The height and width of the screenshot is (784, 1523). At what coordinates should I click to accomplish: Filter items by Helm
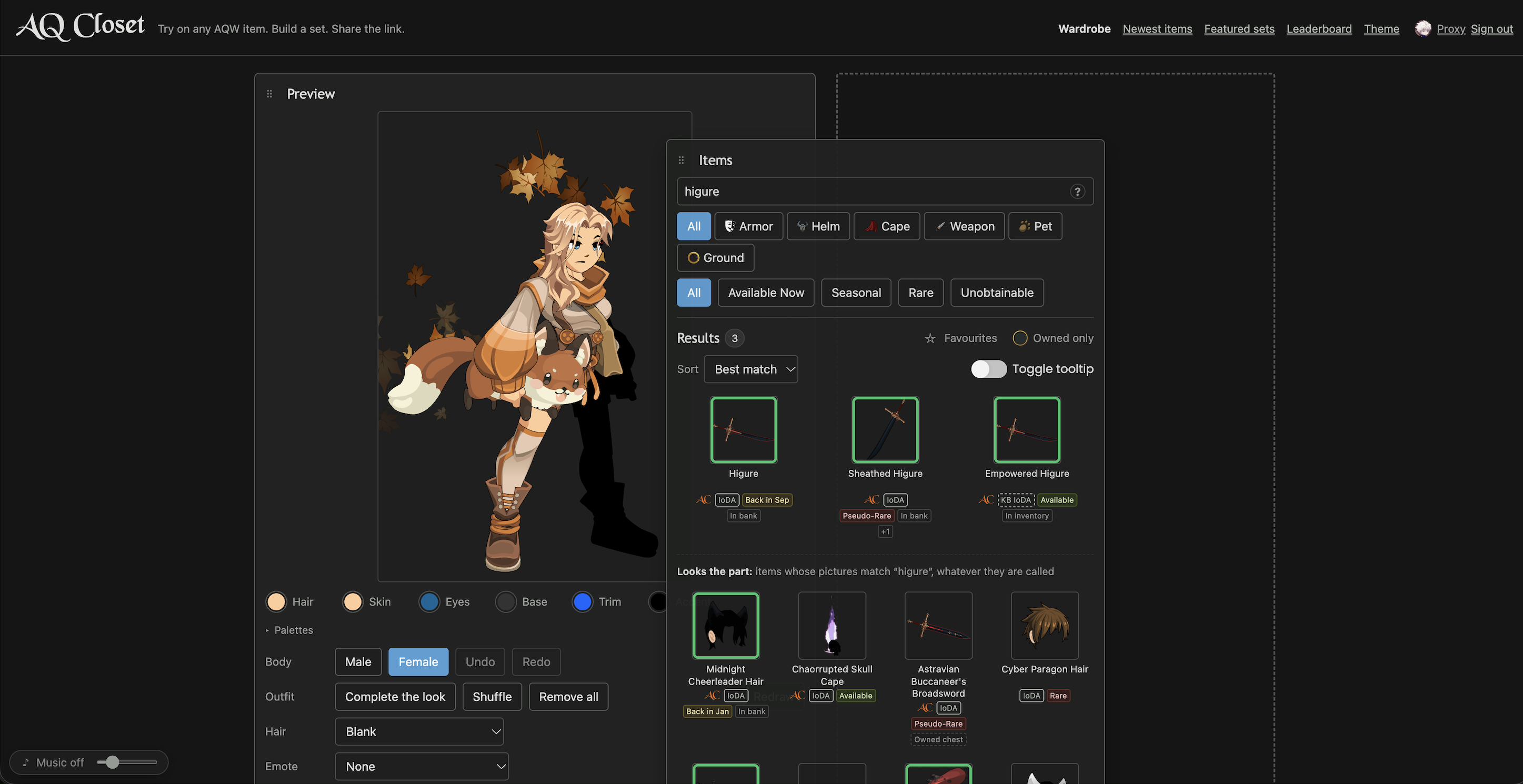point(818,226)
